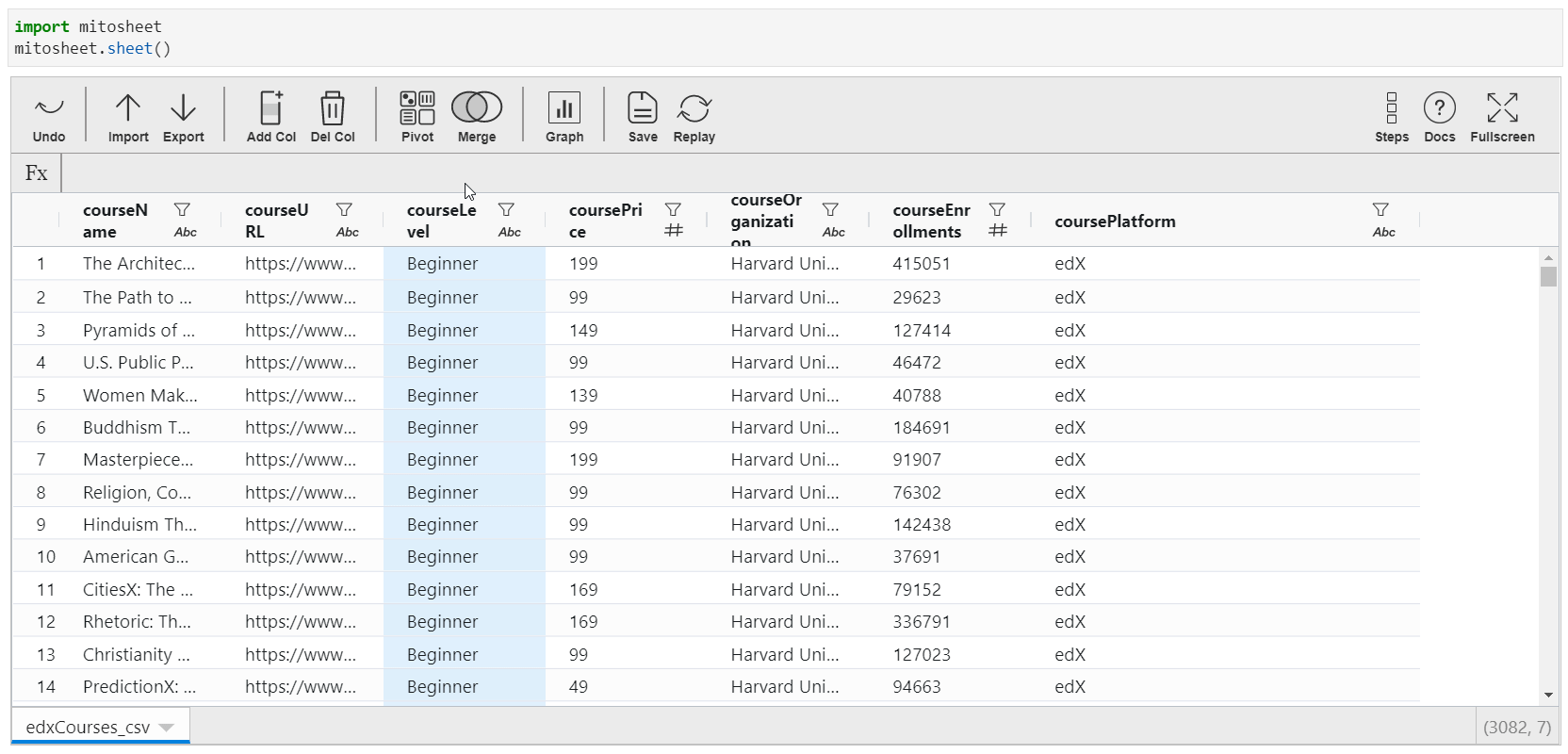Open filter for coursePrice column
The height and width of the screenshot is (754, 1568).
673,209
